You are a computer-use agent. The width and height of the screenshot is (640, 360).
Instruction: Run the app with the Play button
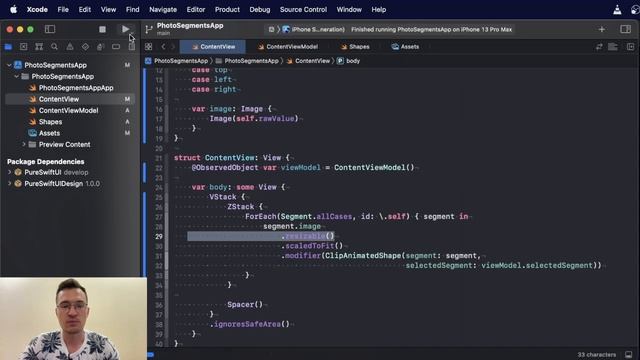(125, 29)
